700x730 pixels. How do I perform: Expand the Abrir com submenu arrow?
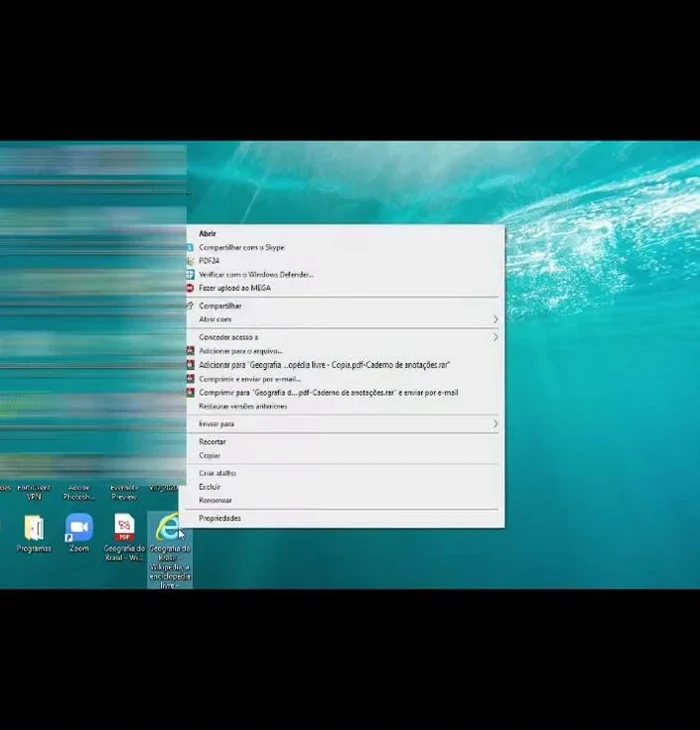tap(495, 319)
